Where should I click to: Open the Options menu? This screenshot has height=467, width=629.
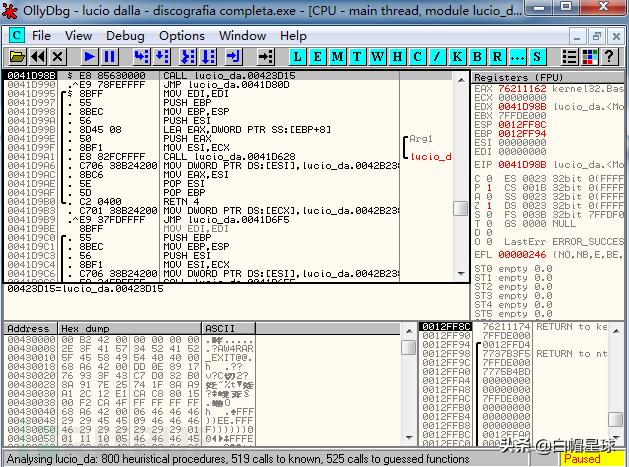(181, 35)
